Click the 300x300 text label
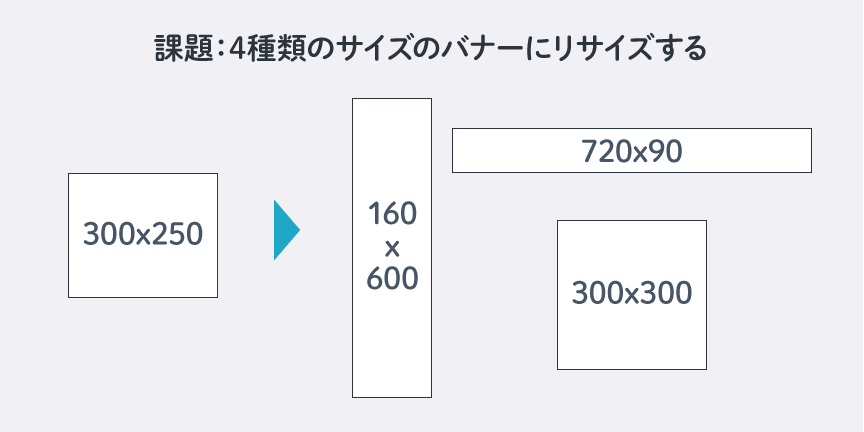Viewport: 864px width, 432px height. [x=632, y=294]
